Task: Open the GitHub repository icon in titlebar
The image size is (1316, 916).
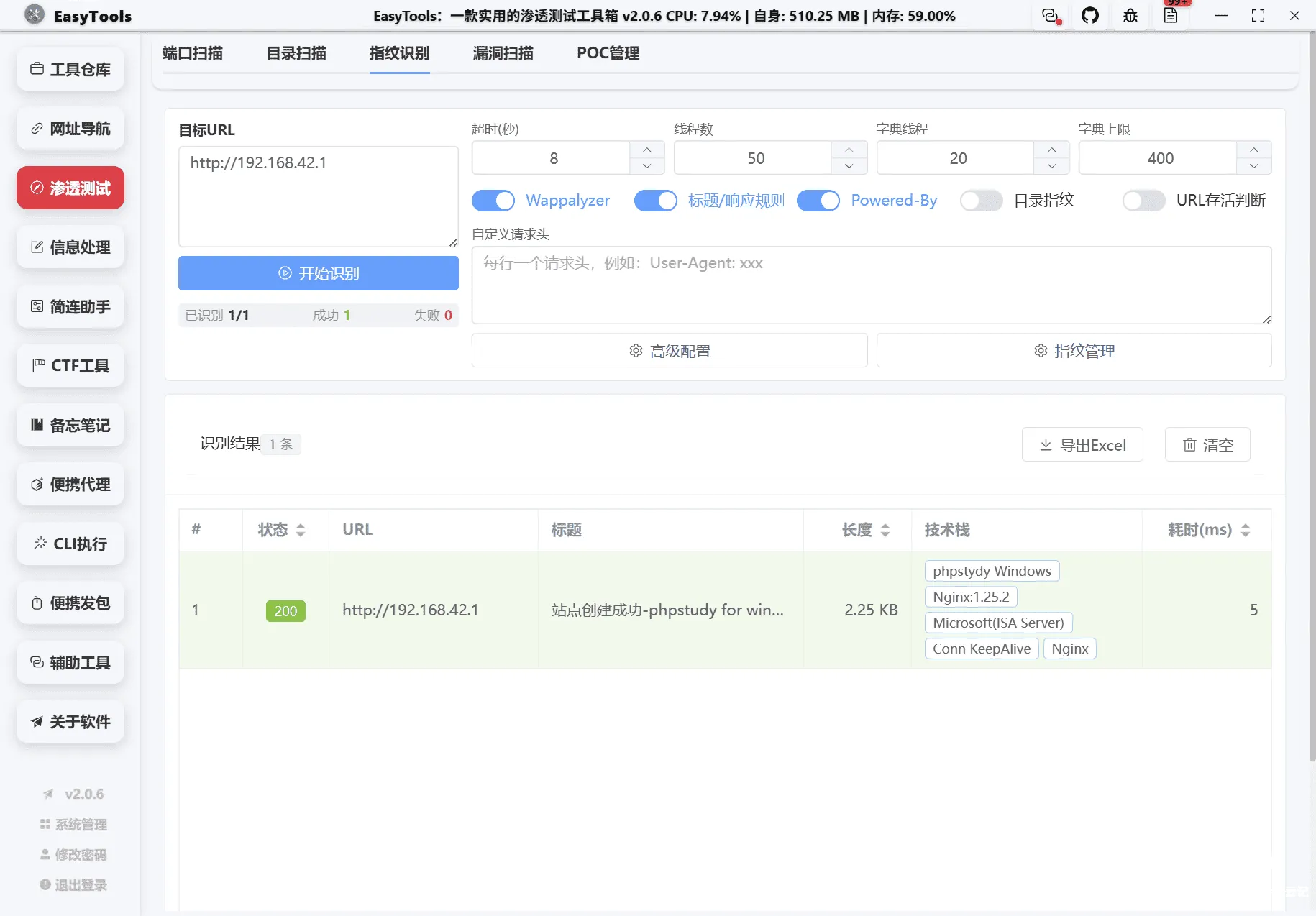Action: (1090, 15)
